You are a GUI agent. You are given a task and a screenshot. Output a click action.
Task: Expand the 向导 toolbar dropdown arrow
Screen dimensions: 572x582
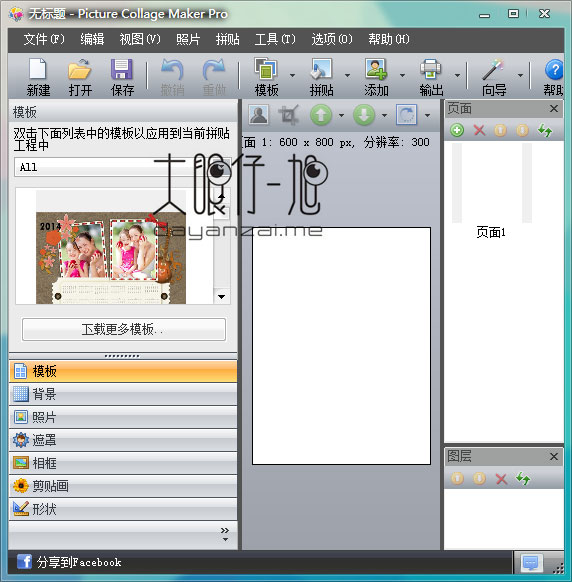tap(520, 75)
